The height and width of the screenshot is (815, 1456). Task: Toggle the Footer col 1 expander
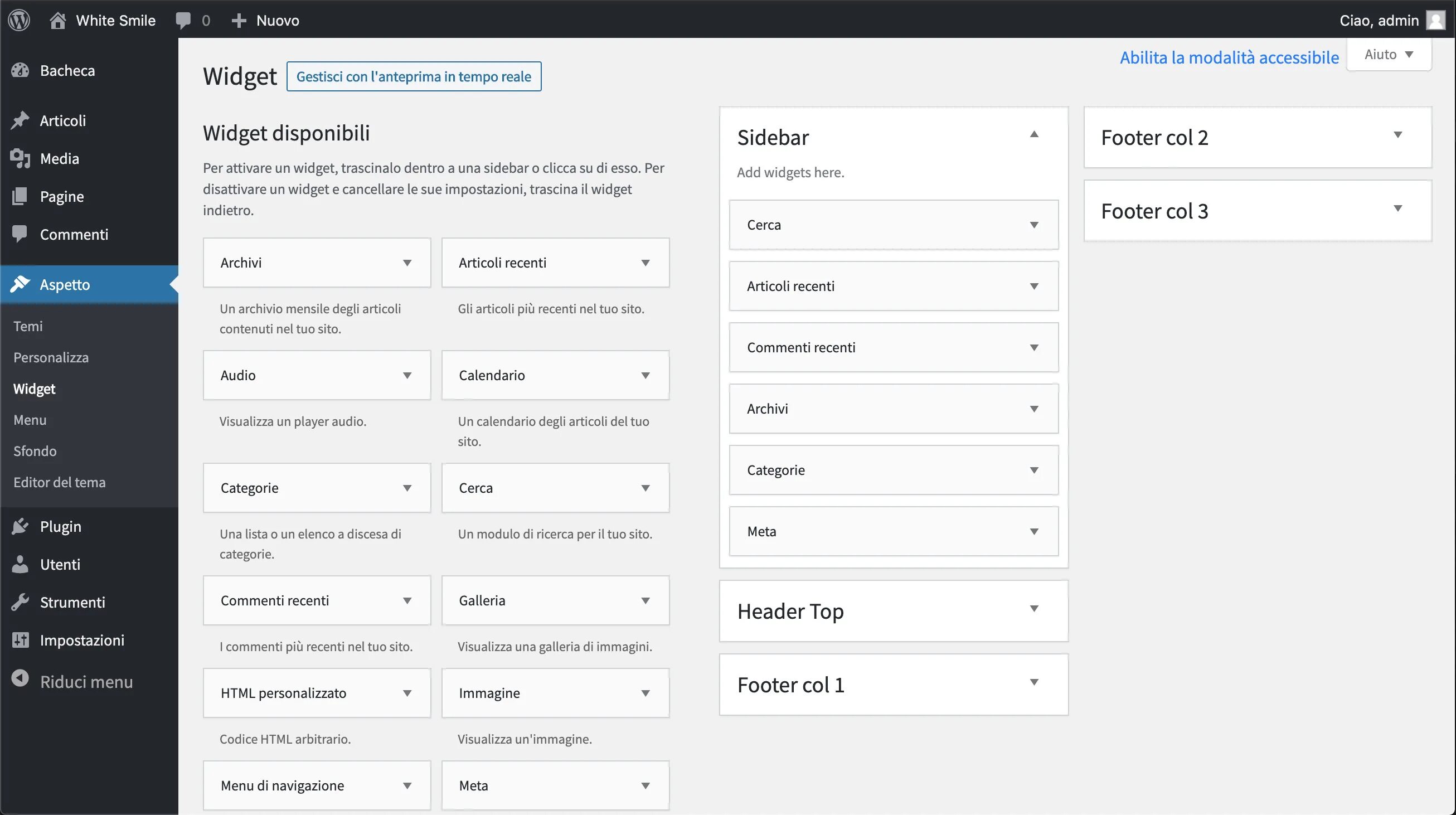pos(1034,684)
